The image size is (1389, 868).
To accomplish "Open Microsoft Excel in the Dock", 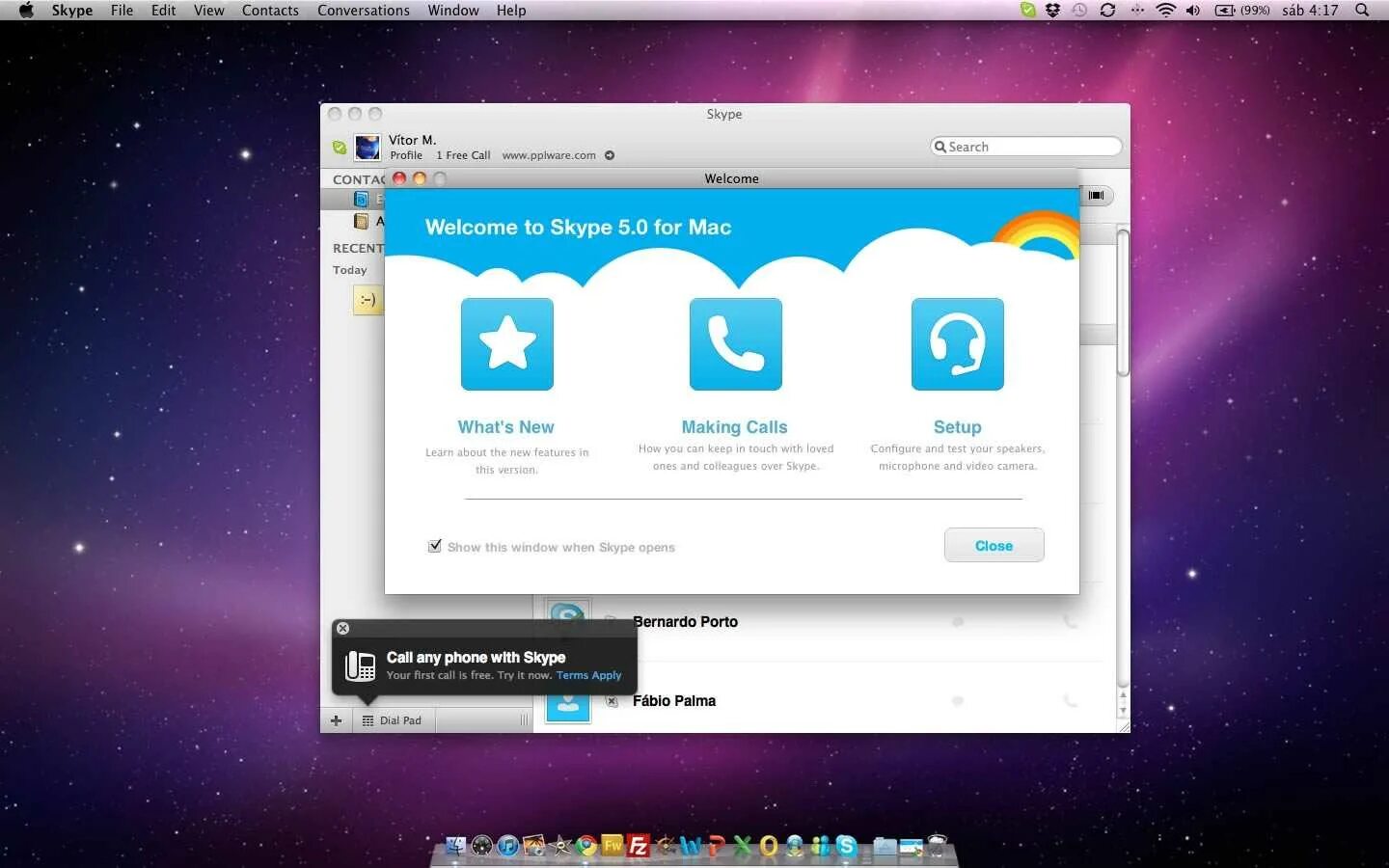I will pyautogui.click(x=743, y=846).
